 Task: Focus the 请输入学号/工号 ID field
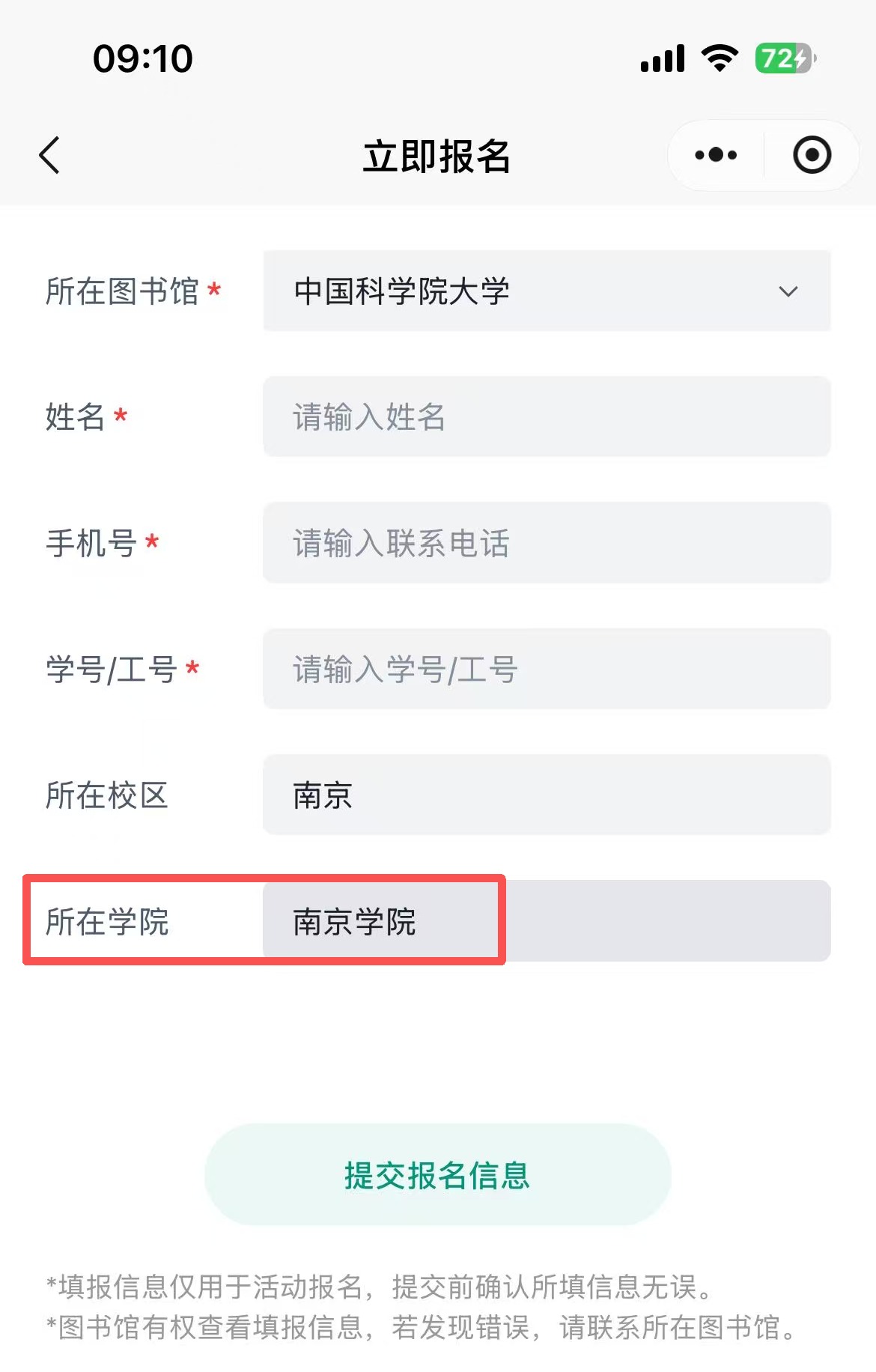coord(547,669)
